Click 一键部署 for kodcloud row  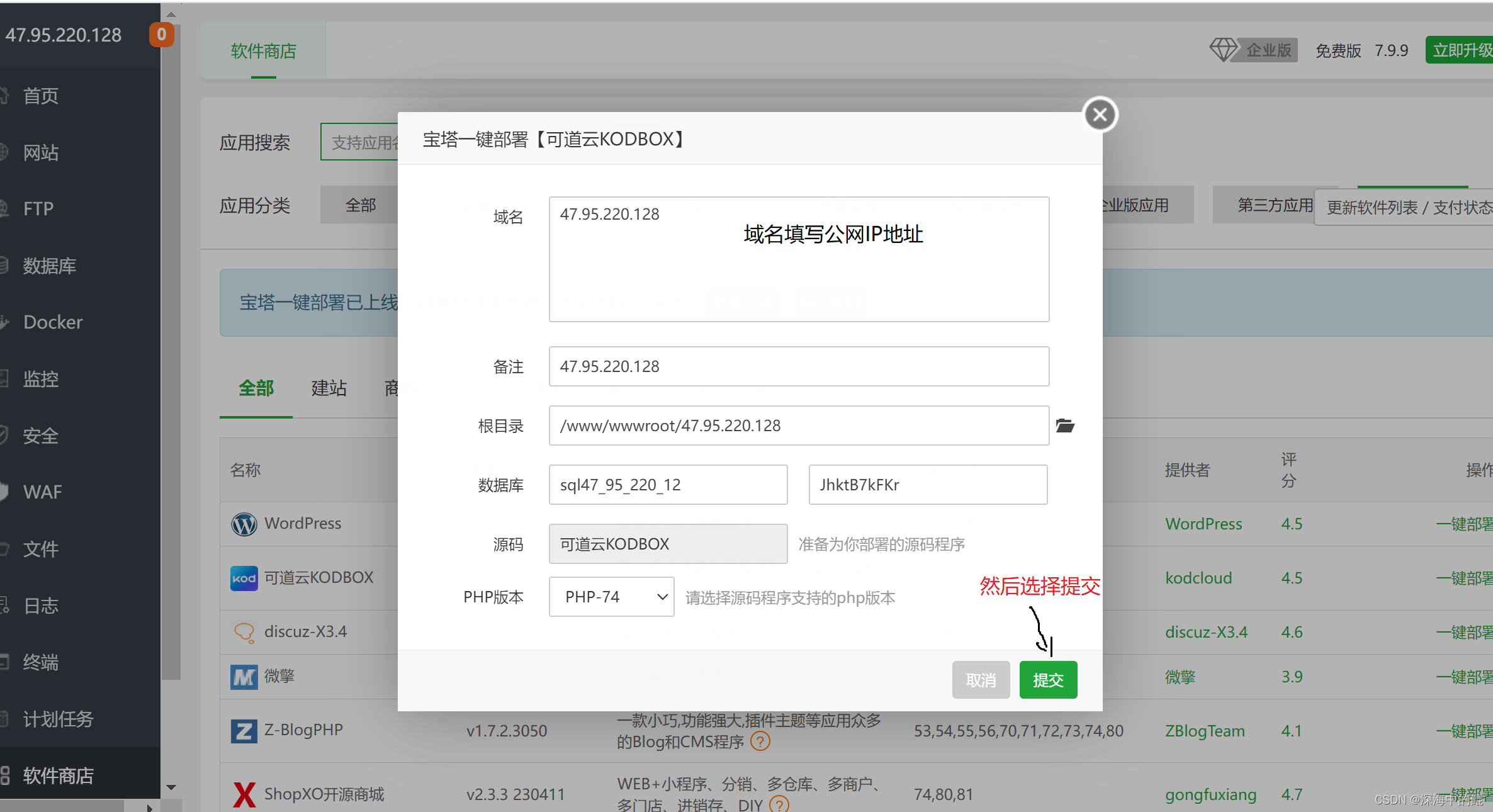tap(1464, 578)
